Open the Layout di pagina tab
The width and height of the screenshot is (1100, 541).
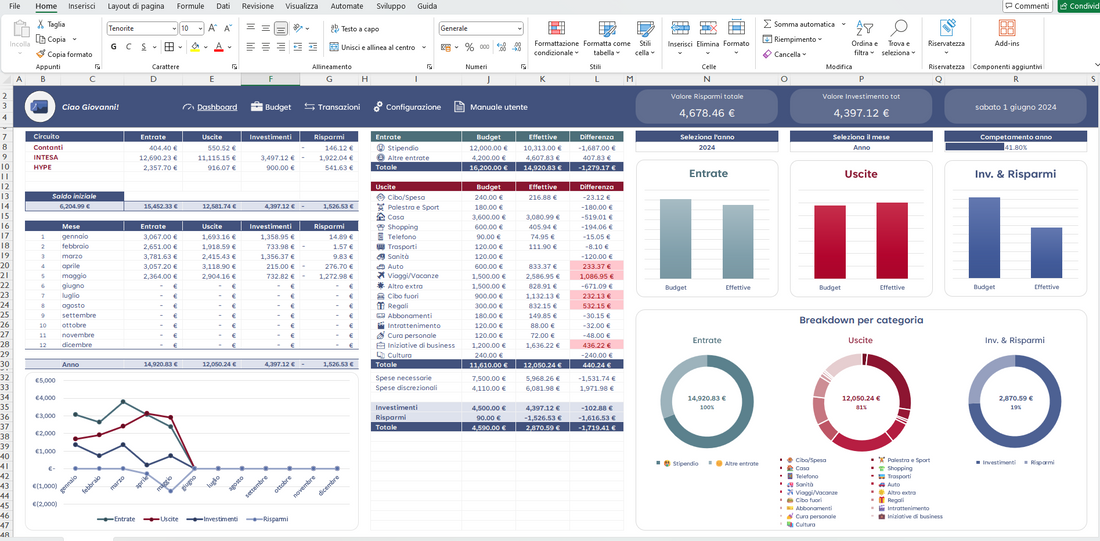point(136,6)
